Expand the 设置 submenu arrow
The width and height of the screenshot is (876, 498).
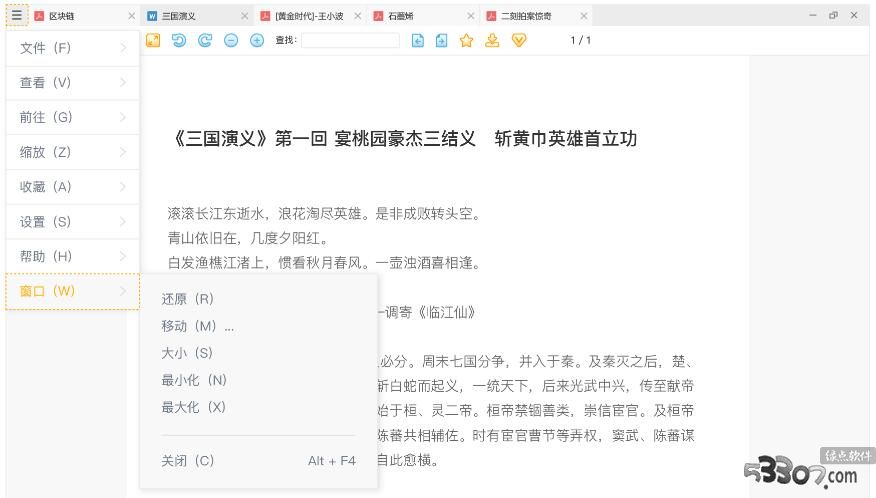(x=123, y=221)
